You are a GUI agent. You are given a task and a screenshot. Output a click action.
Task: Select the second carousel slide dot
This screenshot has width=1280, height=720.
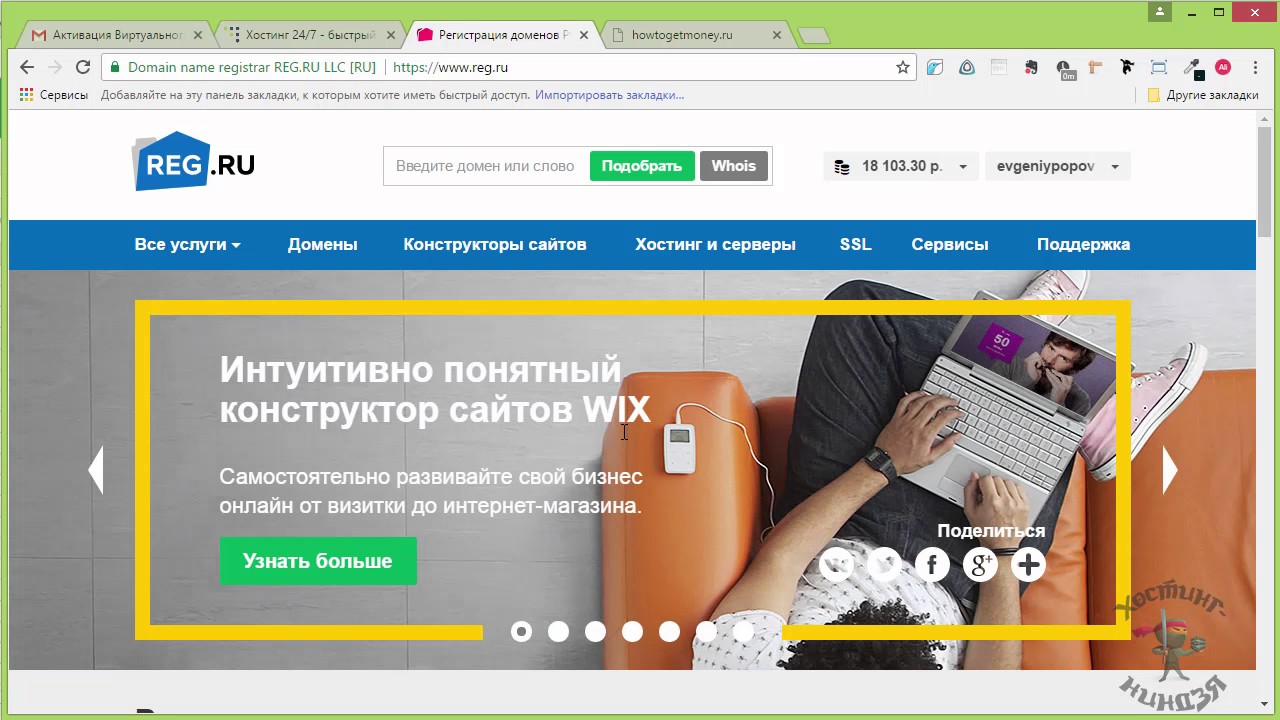coord(558,631)
